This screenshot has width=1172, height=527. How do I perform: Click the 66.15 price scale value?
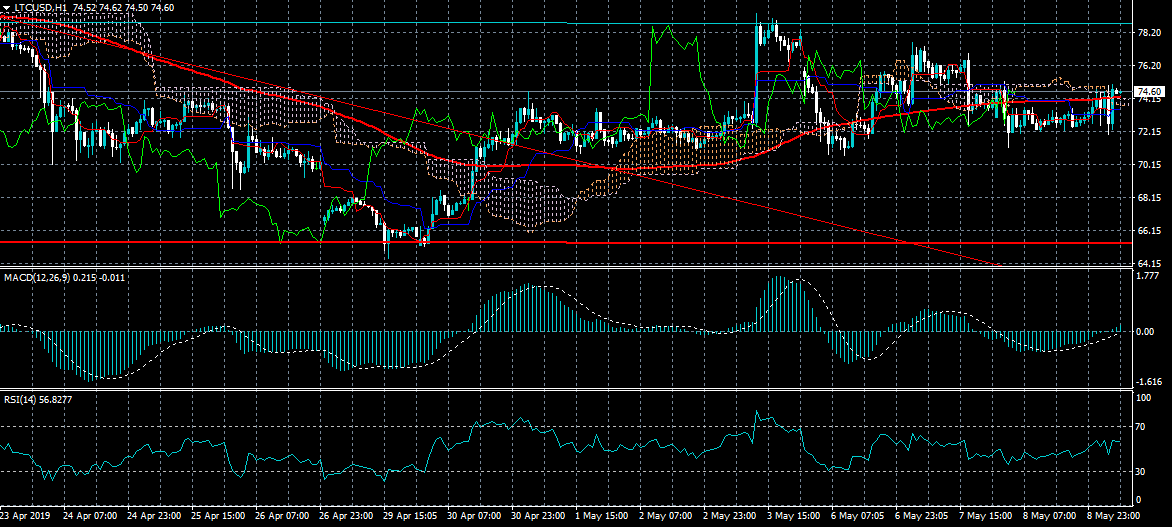pos(1149,230)
